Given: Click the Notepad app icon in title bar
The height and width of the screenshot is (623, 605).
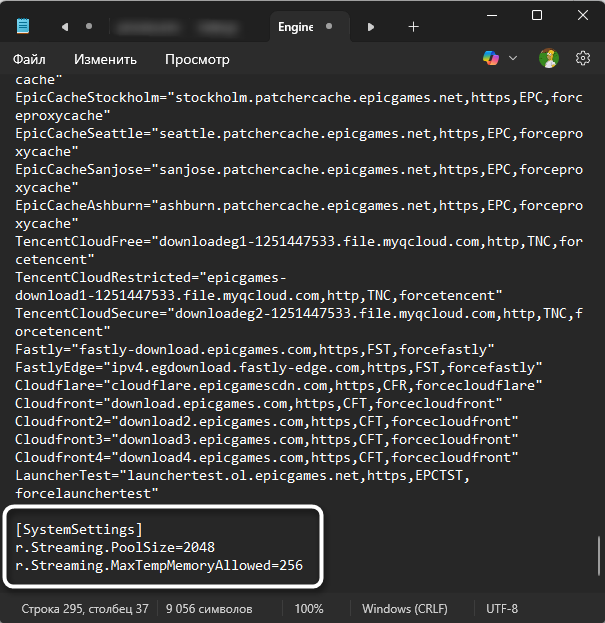Looking at the screenshot, I should tap(23, 26).
